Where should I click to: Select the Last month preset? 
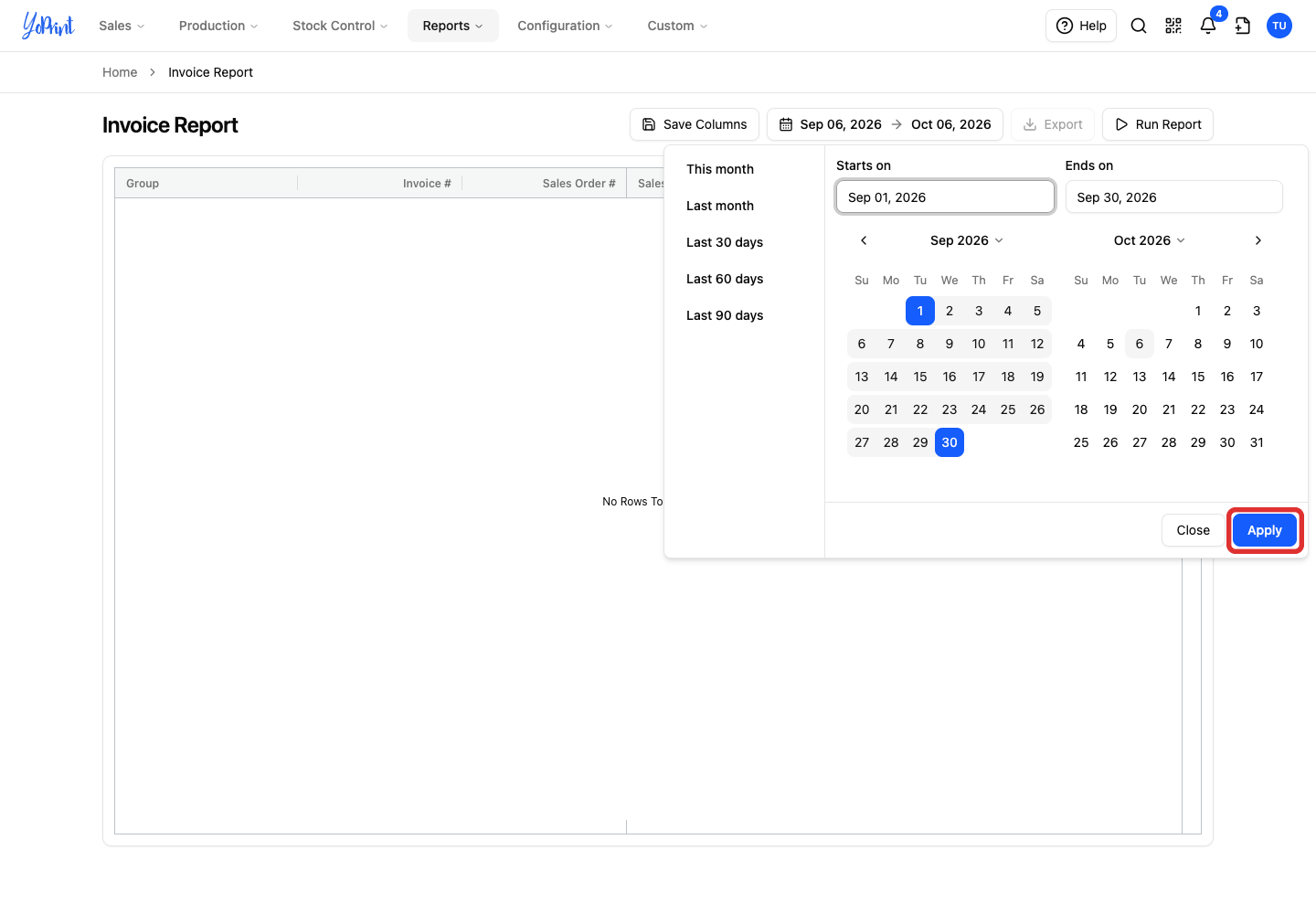pyautogui.click(x=720, y=206)
